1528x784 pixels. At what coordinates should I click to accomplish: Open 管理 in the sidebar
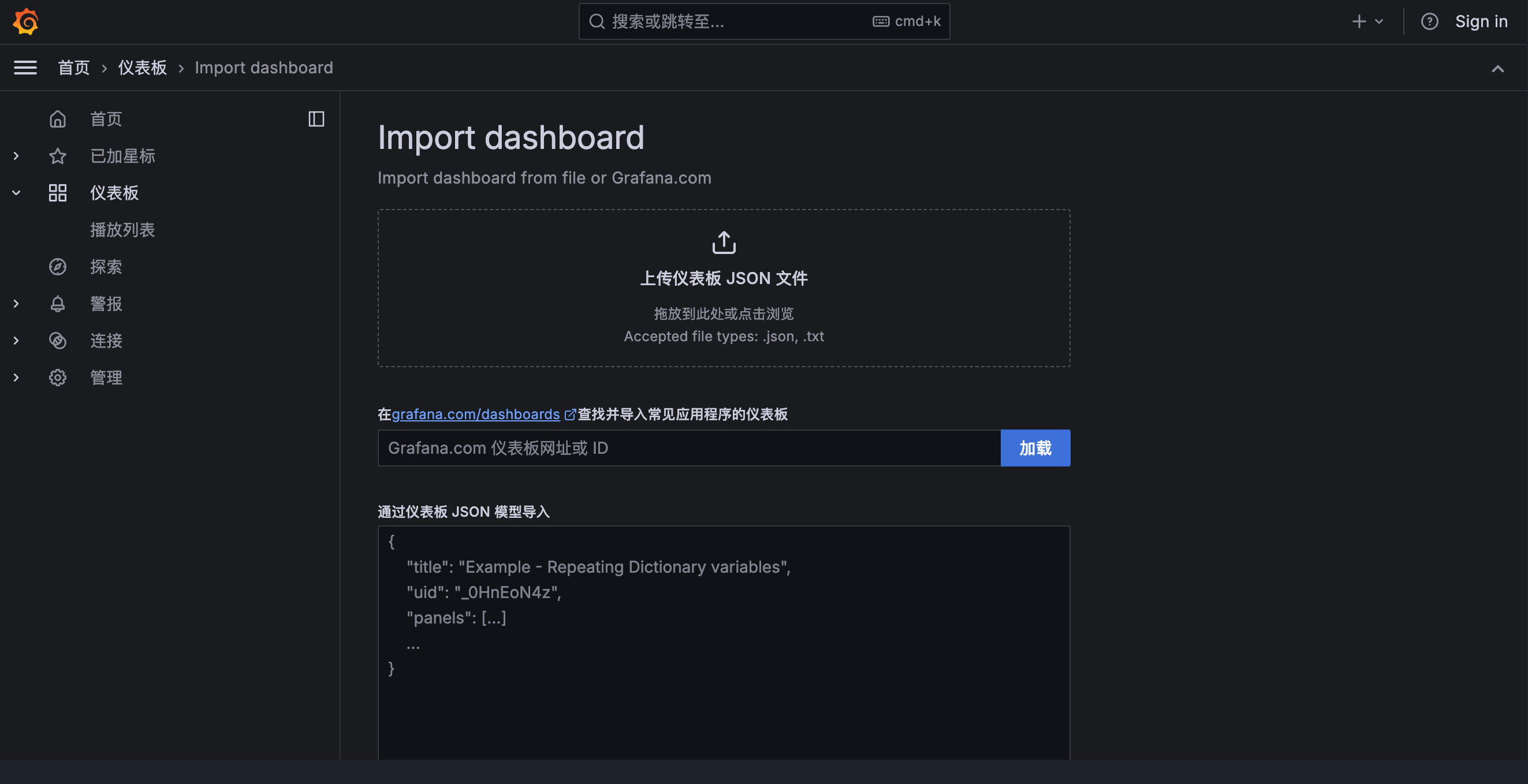tap(106, 378)
